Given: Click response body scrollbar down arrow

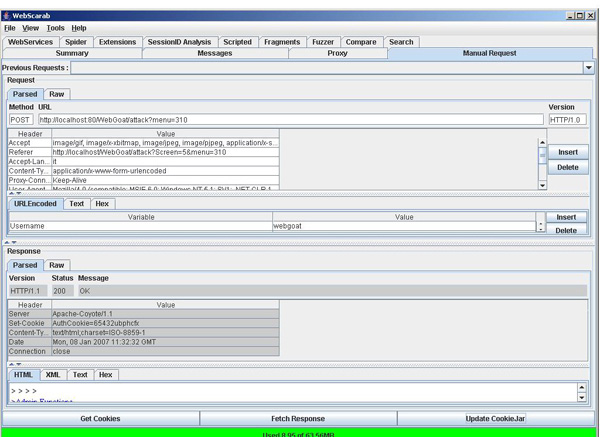Looking at the screenshot, I should (x=582, y=398).
